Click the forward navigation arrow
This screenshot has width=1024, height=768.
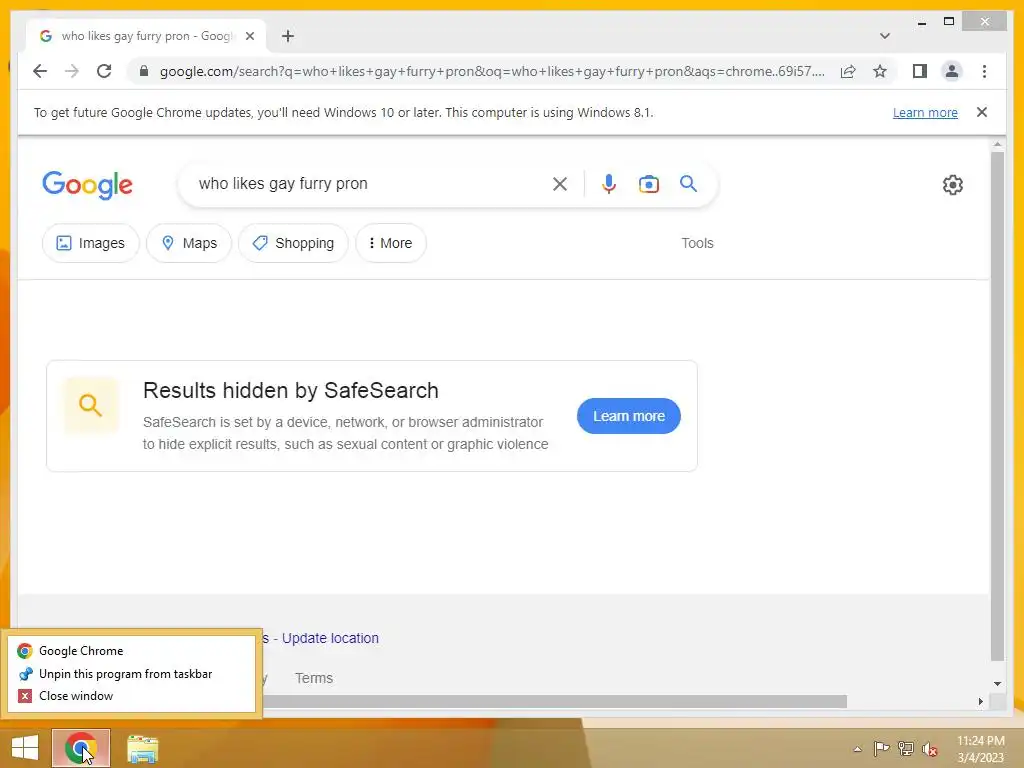[x=72, y=71]
